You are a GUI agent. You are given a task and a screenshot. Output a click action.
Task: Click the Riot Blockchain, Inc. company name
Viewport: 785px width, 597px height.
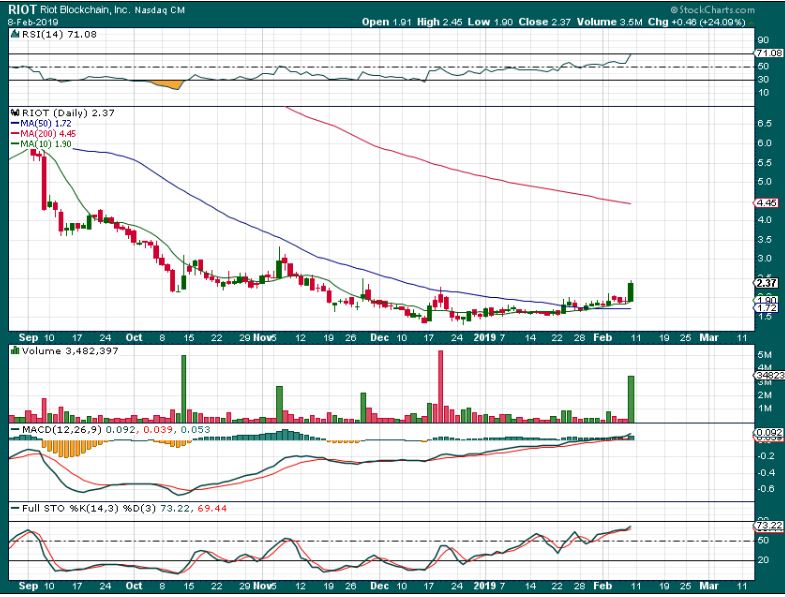[x=84, y=10]
